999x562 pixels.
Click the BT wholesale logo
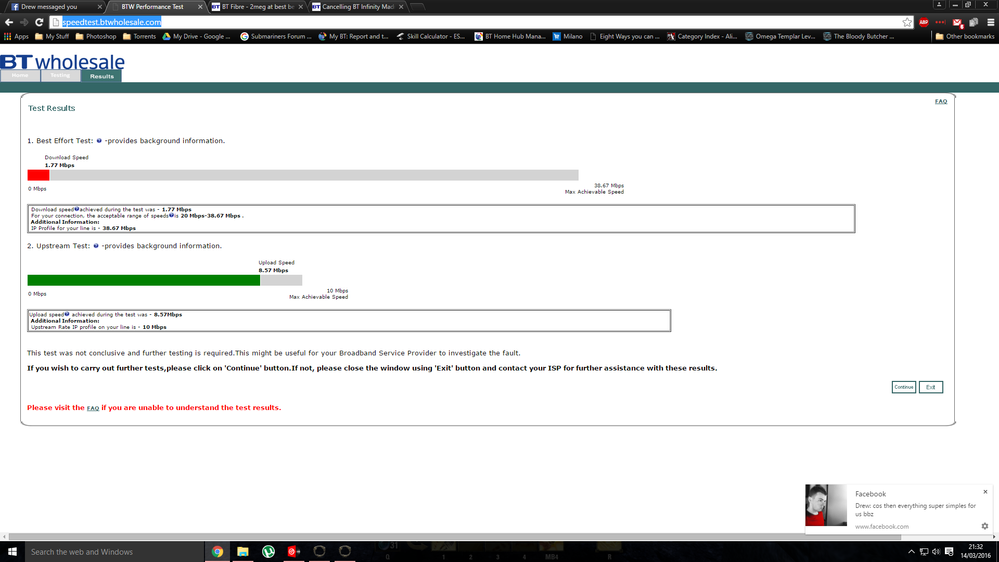point(62,62)
